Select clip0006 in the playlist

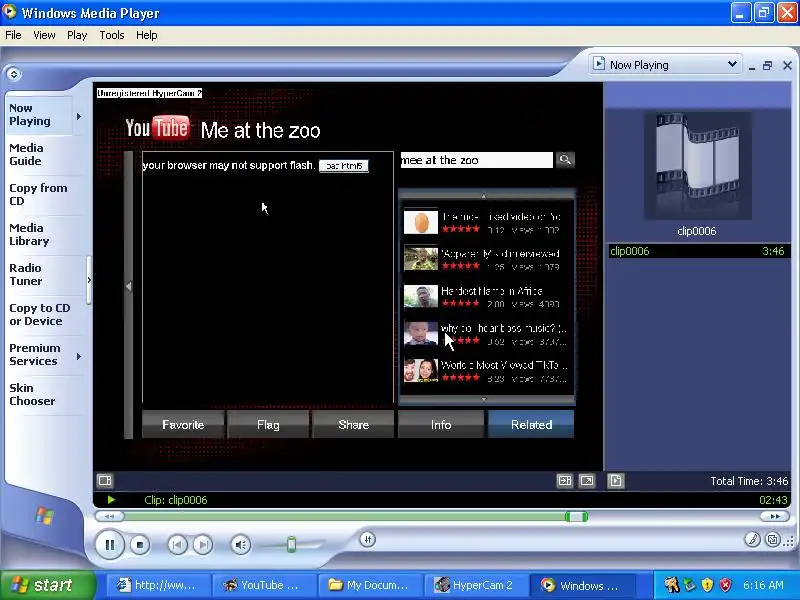(x=698, y=251)
